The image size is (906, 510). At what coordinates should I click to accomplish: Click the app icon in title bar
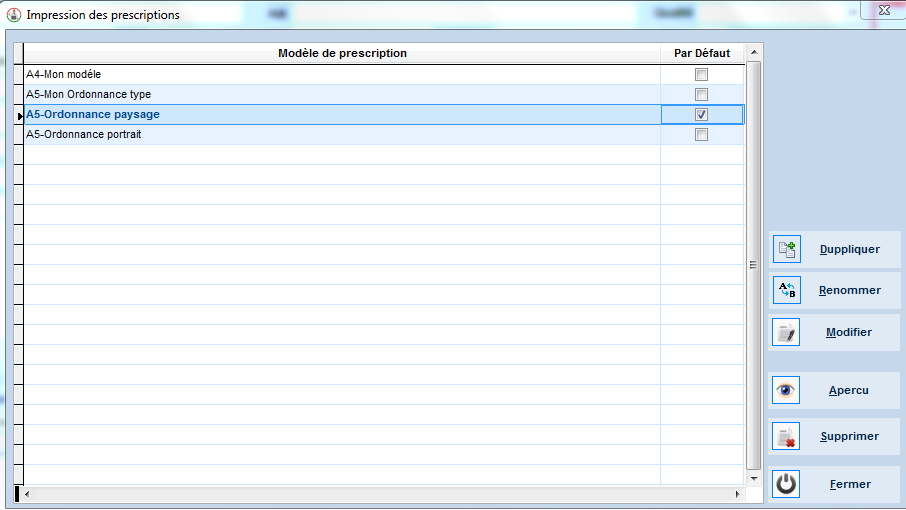pyautogui.click(x=14, y=15)
